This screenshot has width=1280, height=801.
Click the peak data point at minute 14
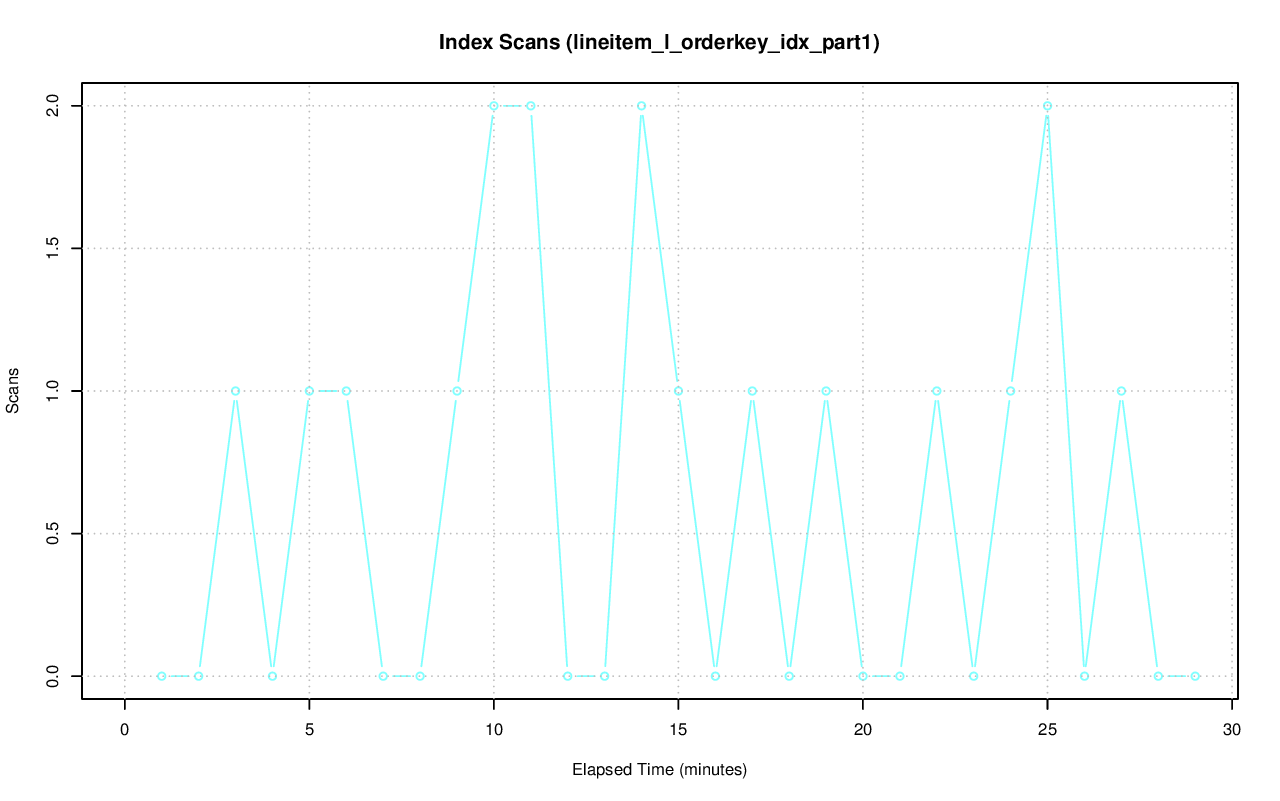[x=641, y=106]
